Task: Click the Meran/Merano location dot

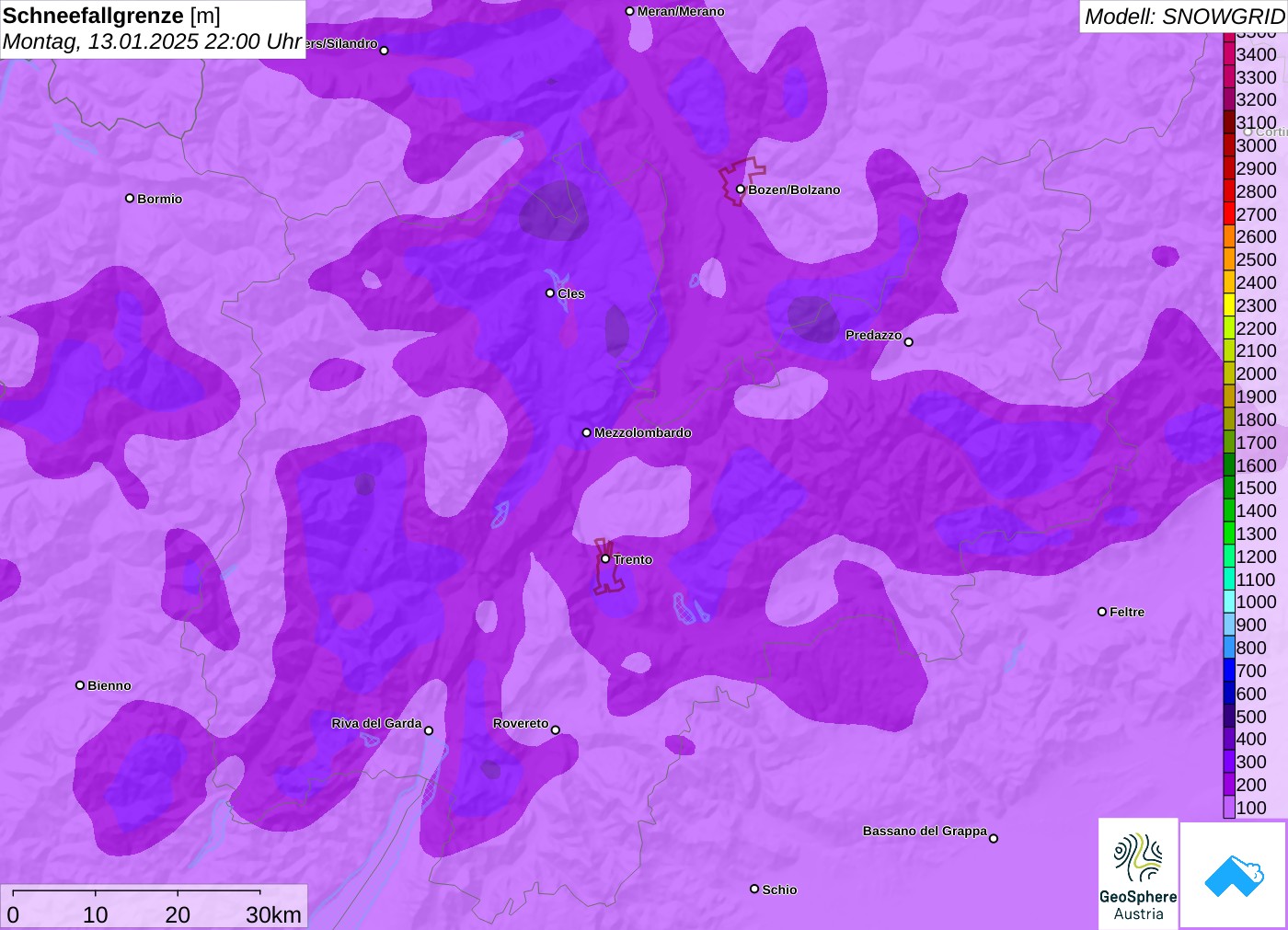Action: coord(630,11)
